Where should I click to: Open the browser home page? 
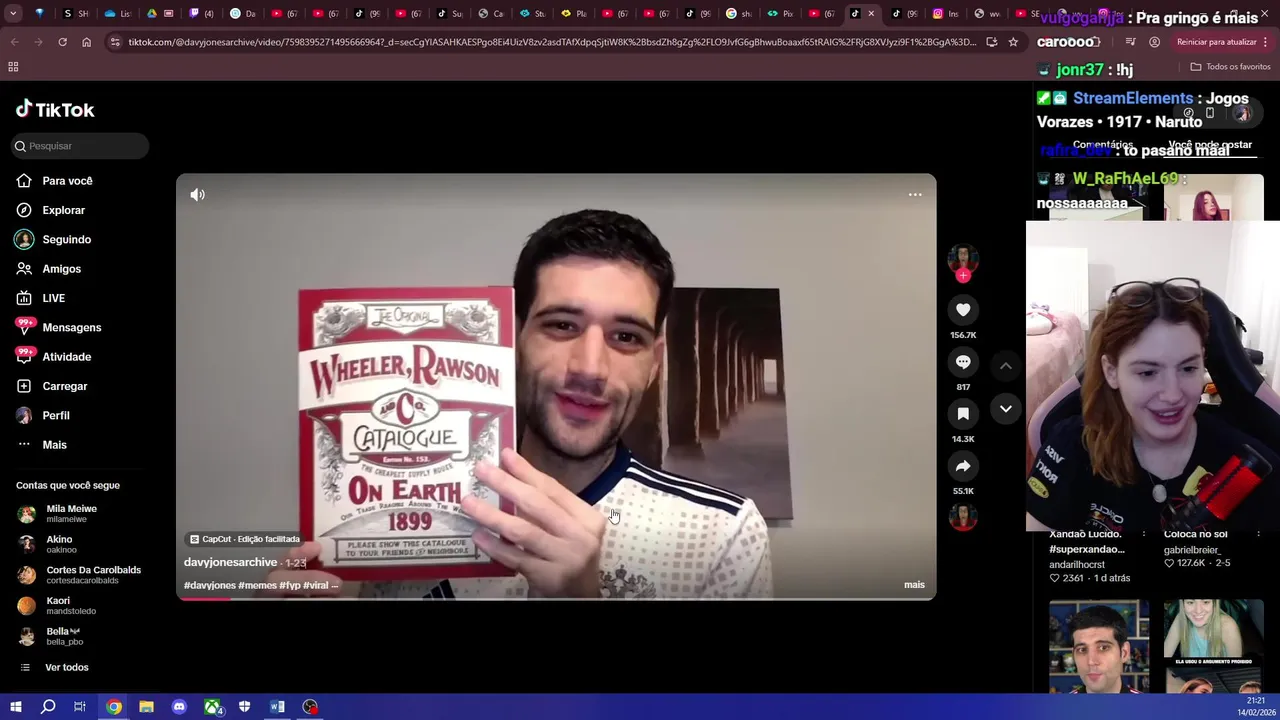(87, 42)
